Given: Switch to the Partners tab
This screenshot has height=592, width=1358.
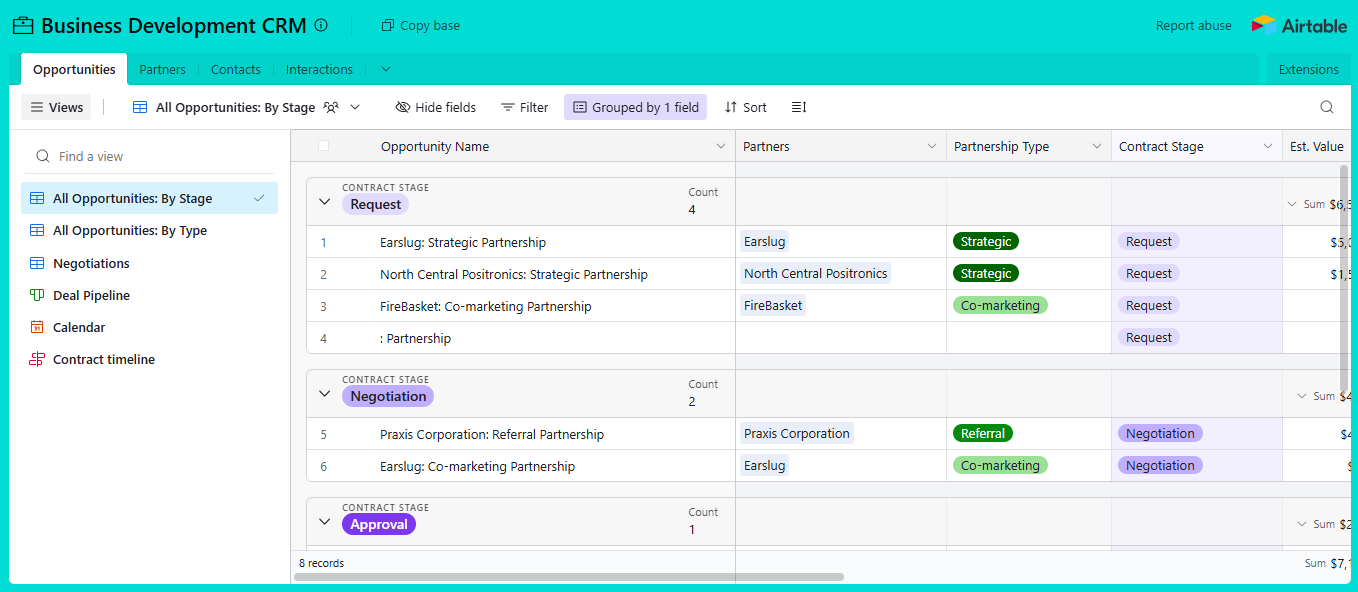Looking at the screenshot, I should (162, 69).
